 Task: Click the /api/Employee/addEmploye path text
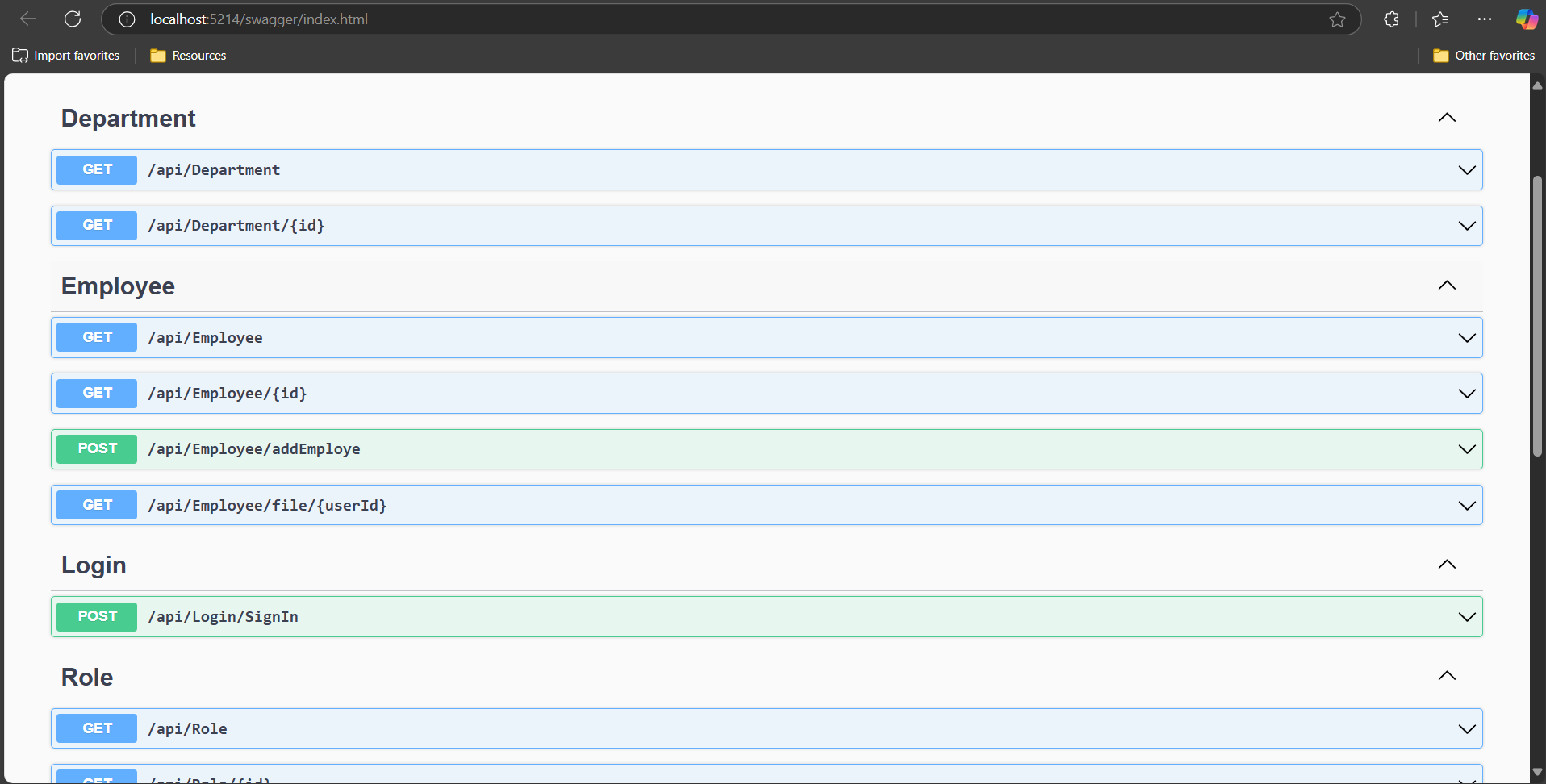coord(254,449)
